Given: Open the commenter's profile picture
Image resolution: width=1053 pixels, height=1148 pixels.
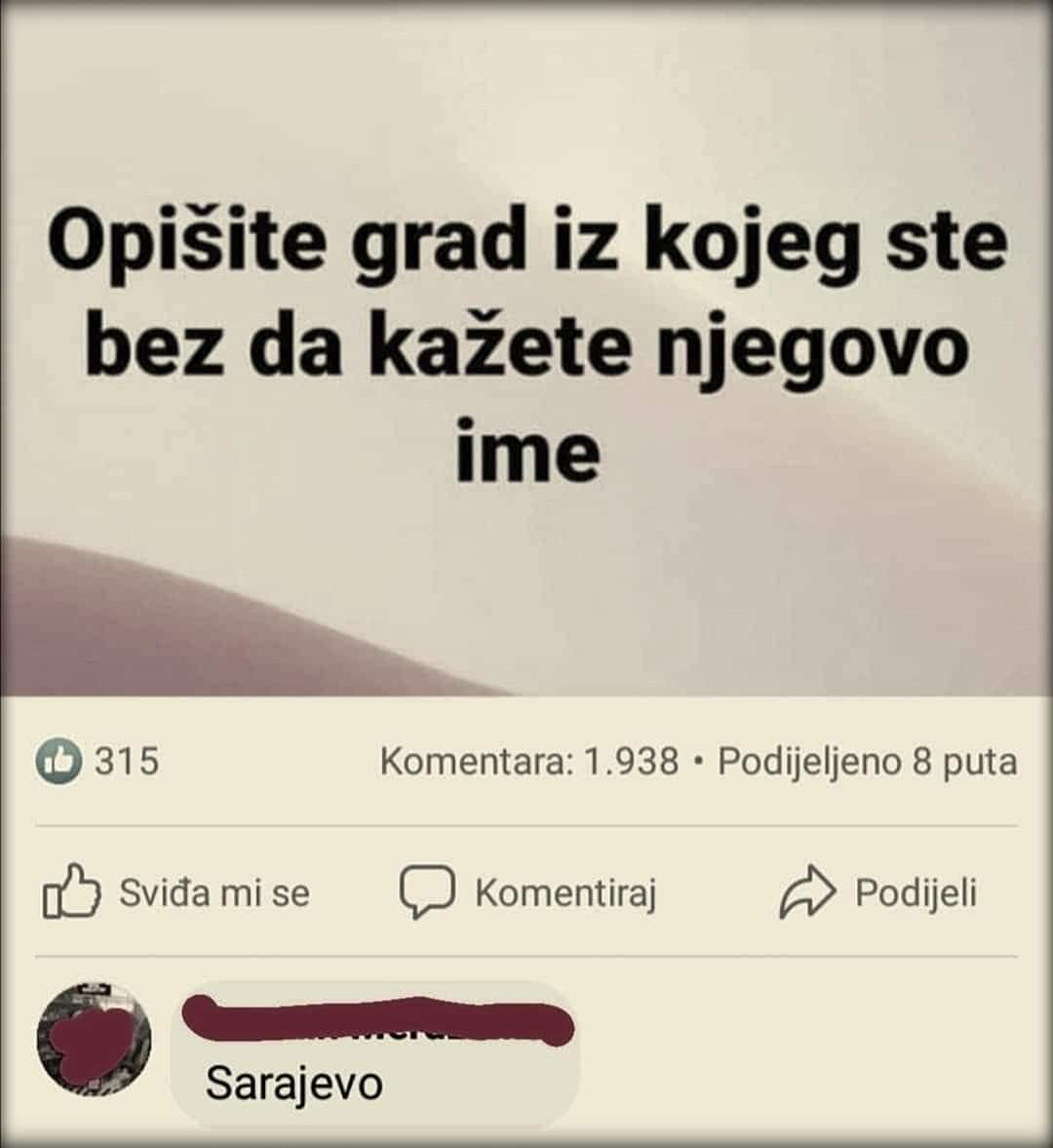Looking at the screenshot, I should point(94,1040).
